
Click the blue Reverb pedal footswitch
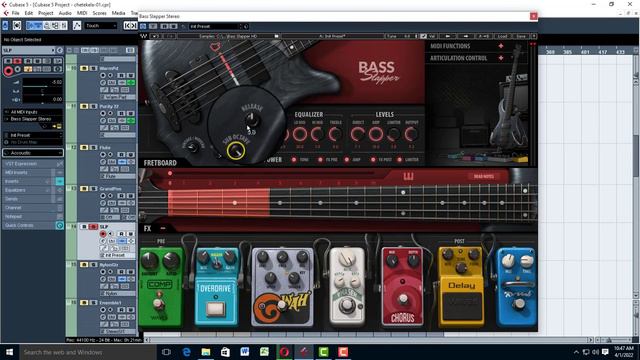(x=519, y=304)
